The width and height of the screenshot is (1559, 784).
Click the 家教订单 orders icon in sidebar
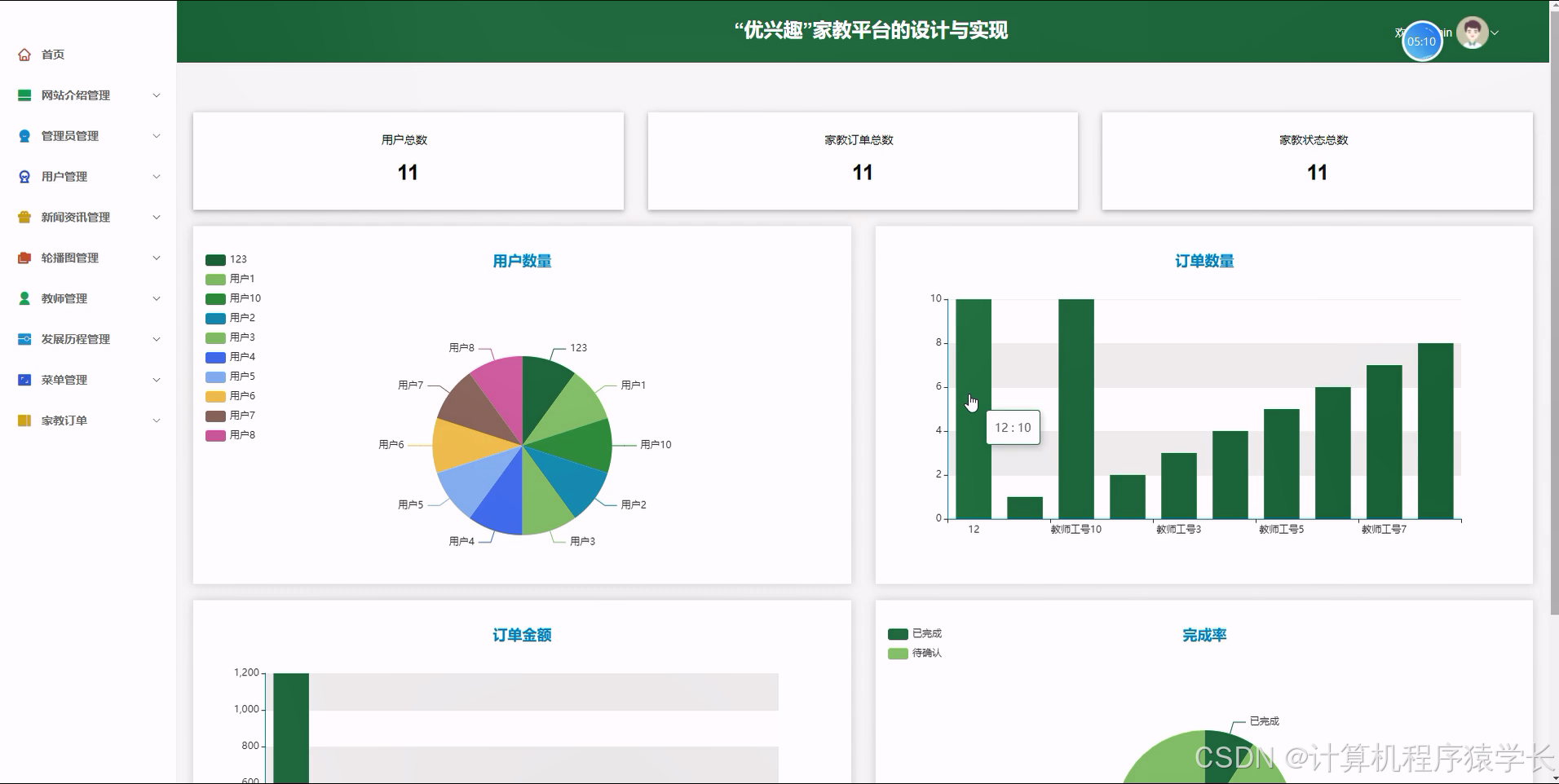click(23, 420)
